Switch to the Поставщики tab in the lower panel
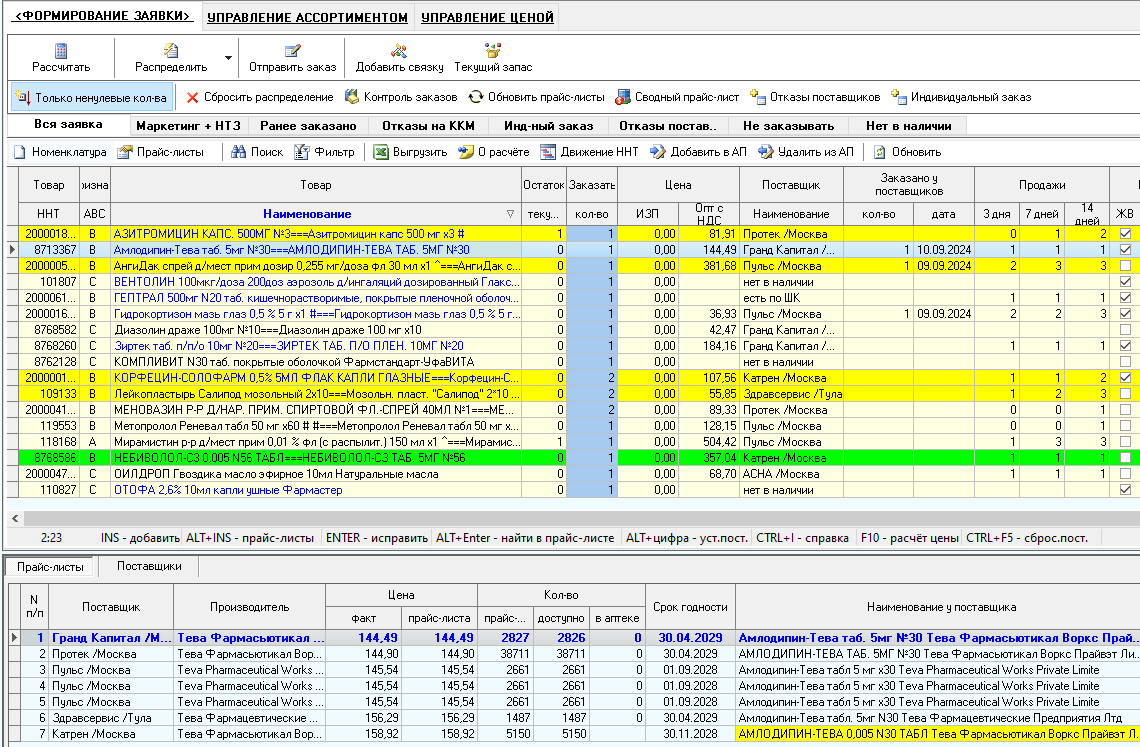 coord(149,566)
